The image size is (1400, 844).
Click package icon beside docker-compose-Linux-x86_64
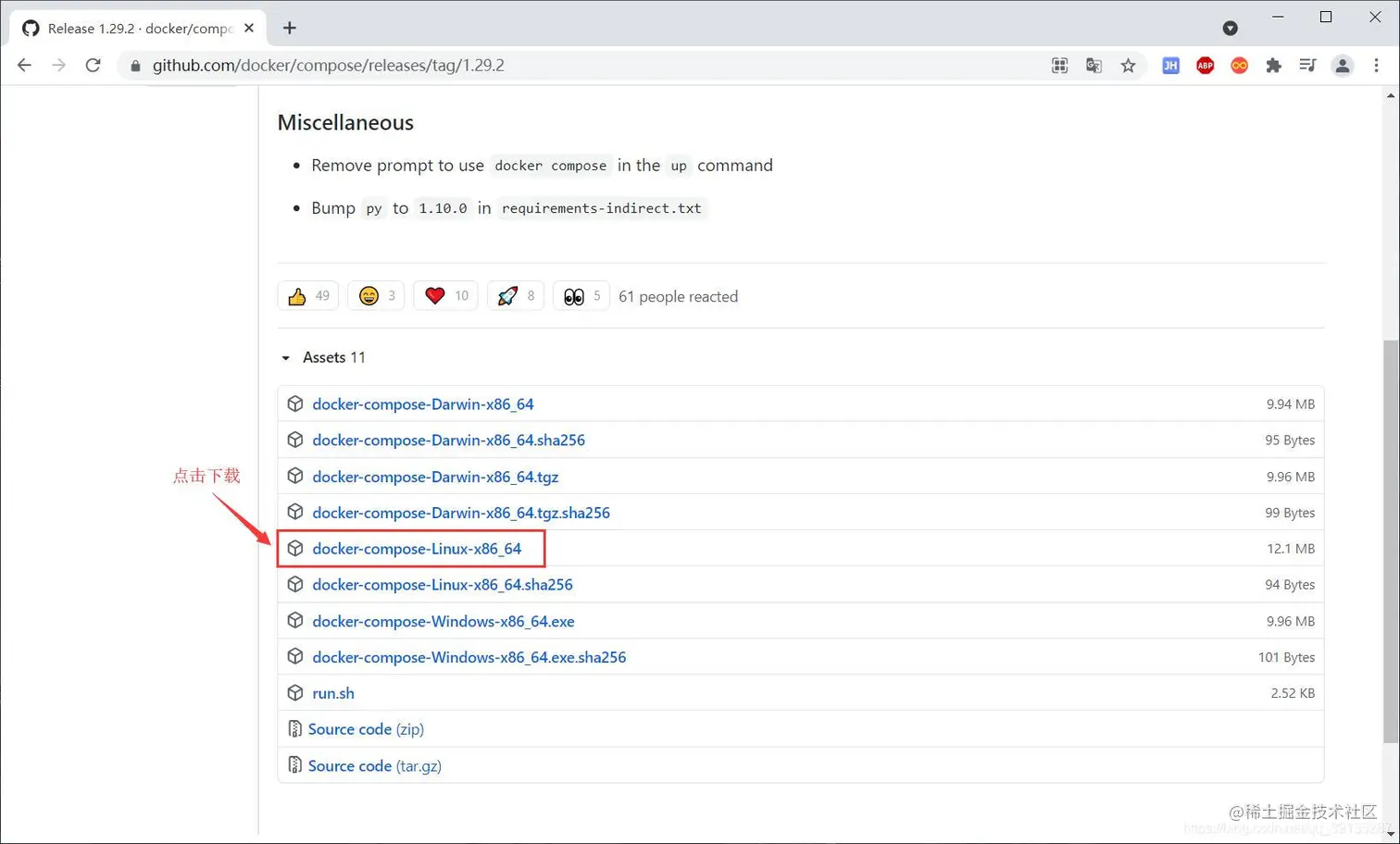pyautogui.click(x=295, y=549)
